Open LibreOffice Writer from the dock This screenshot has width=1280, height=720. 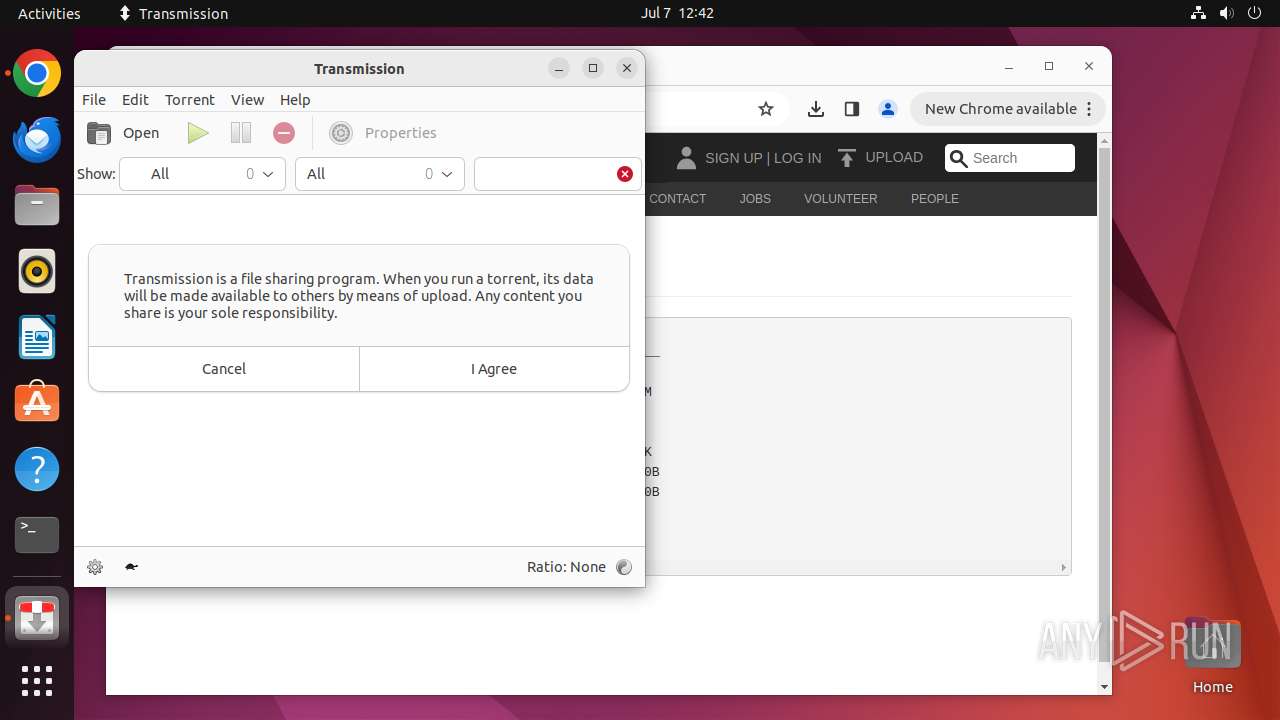coord(37,337)
